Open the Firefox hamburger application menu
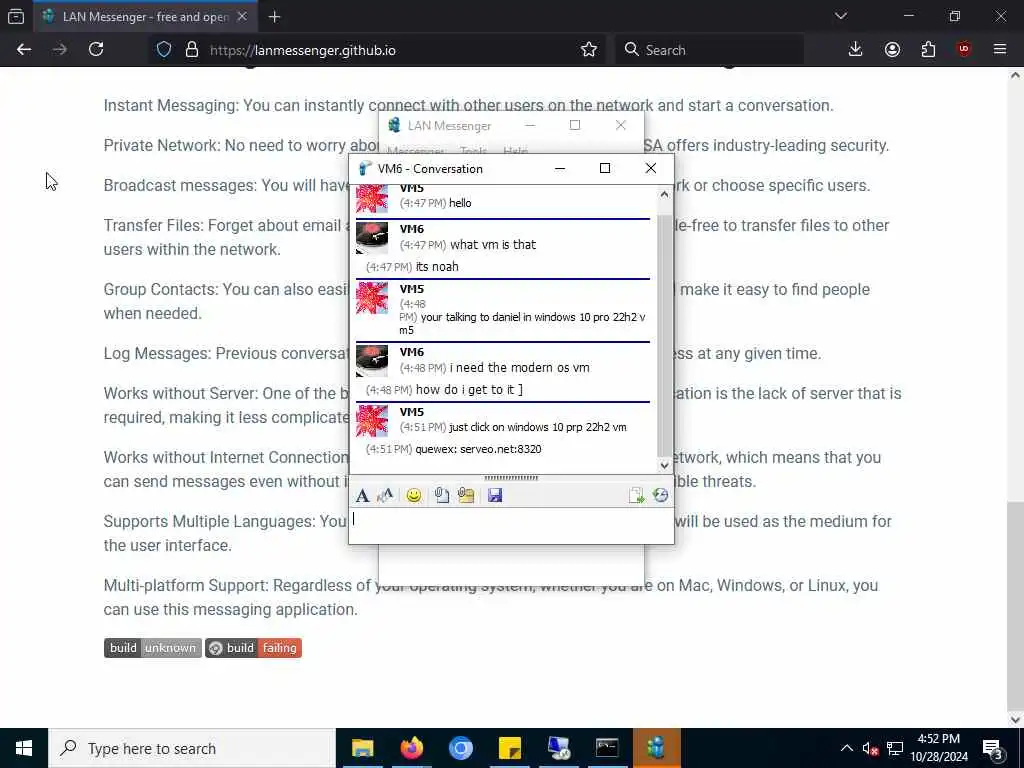 pyautogui.click(x=1000, y=50)
